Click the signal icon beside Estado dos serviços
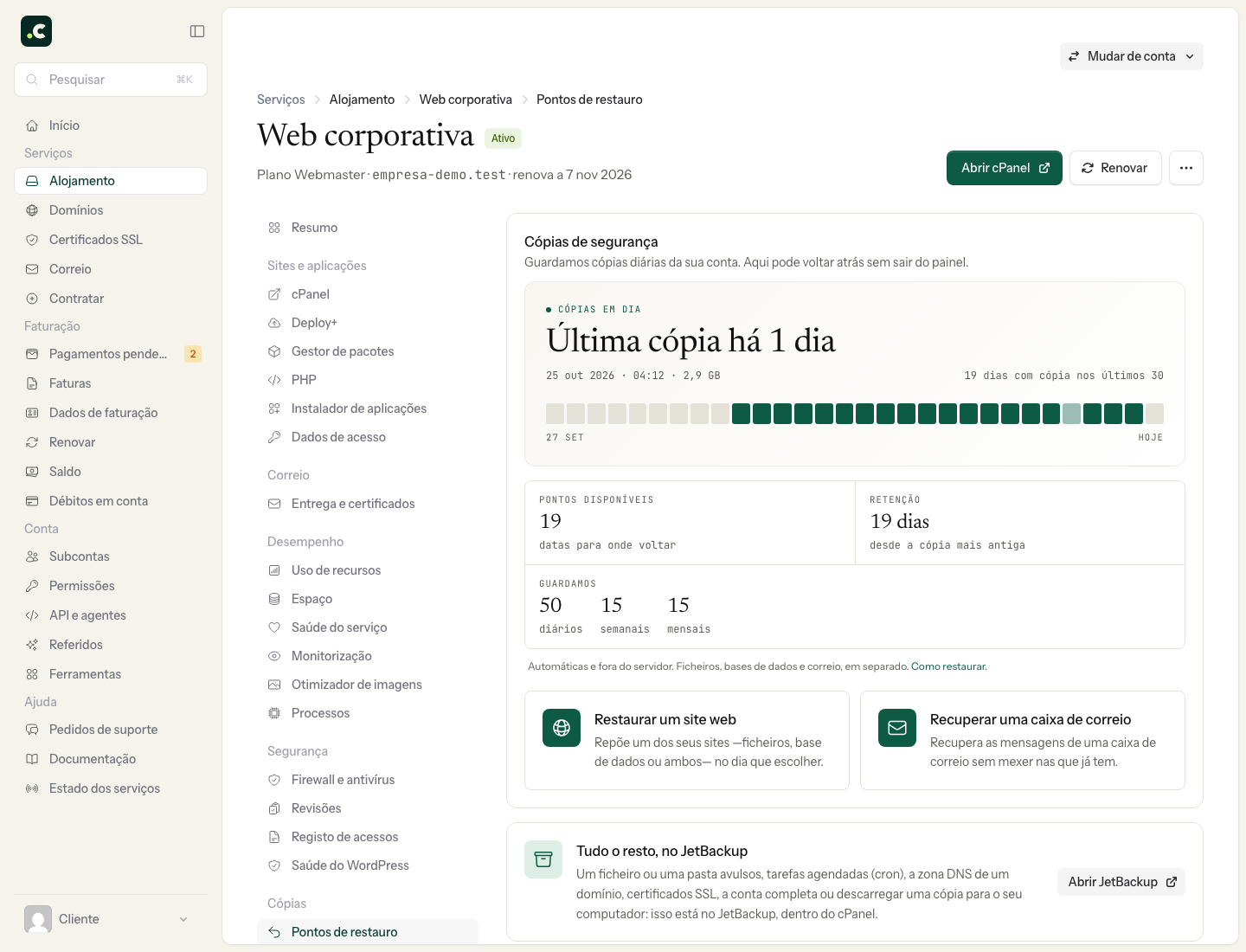The height and width of the screenshot is (952, 1246). [32, 788]
